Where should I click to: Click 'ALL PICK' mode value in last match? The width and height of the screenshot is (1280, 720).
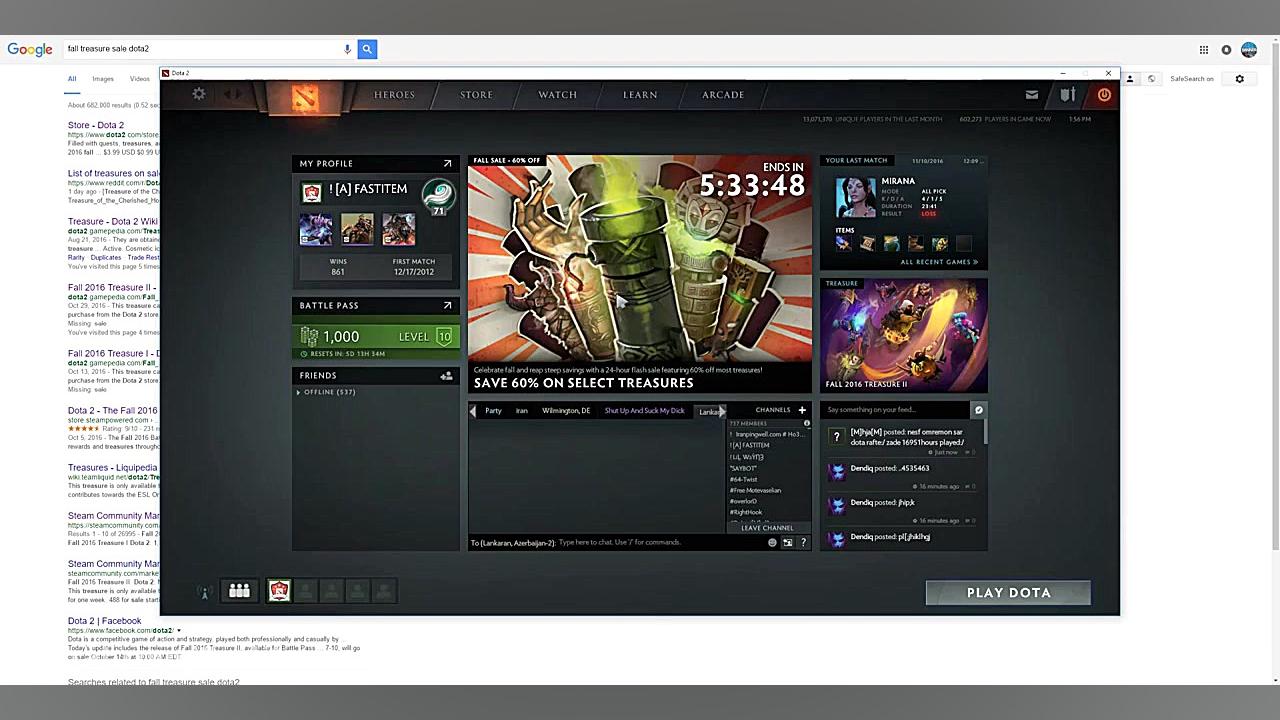click(934, 192)
